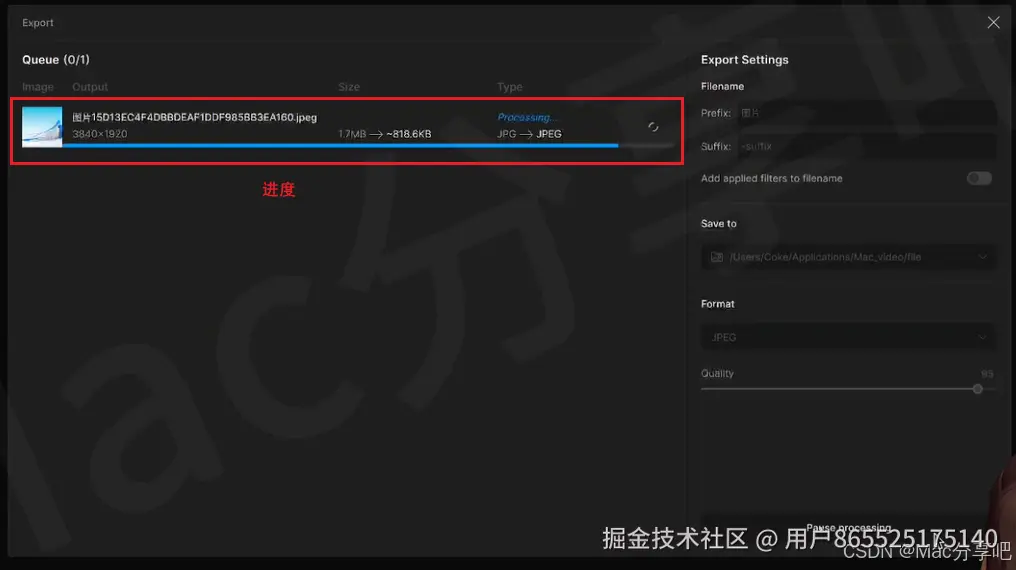Click the Processing... status text

coord(527,117)
